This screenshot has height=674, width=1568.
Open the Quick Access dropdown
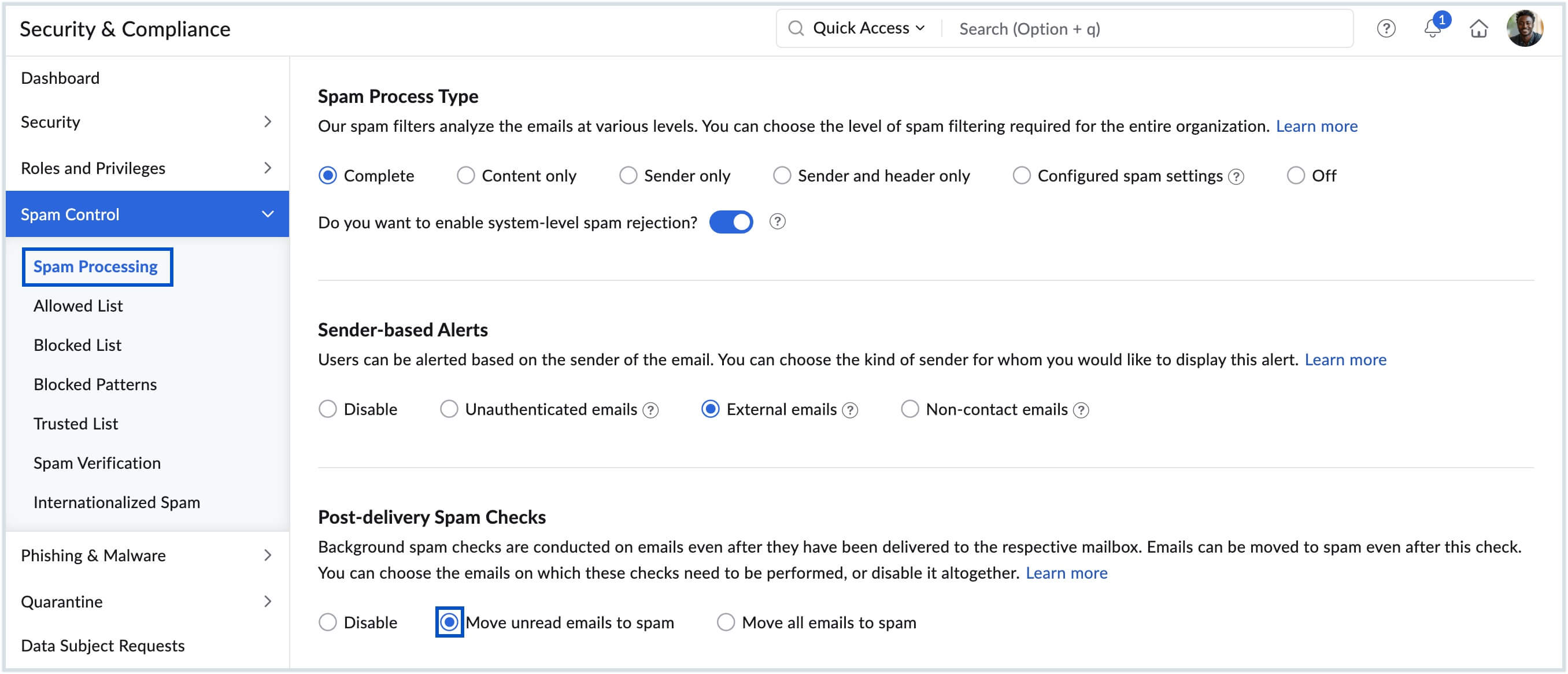(x=868, y=28)
